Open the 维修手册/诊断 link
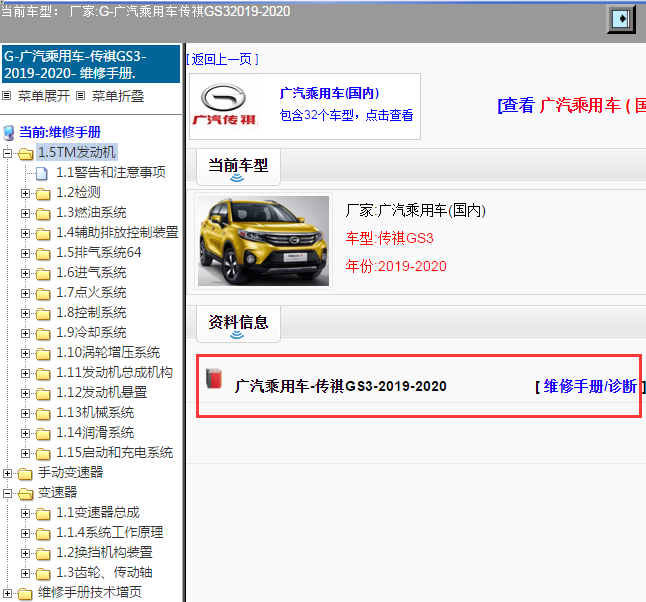The image size is (646, 602). click(590, 386)
